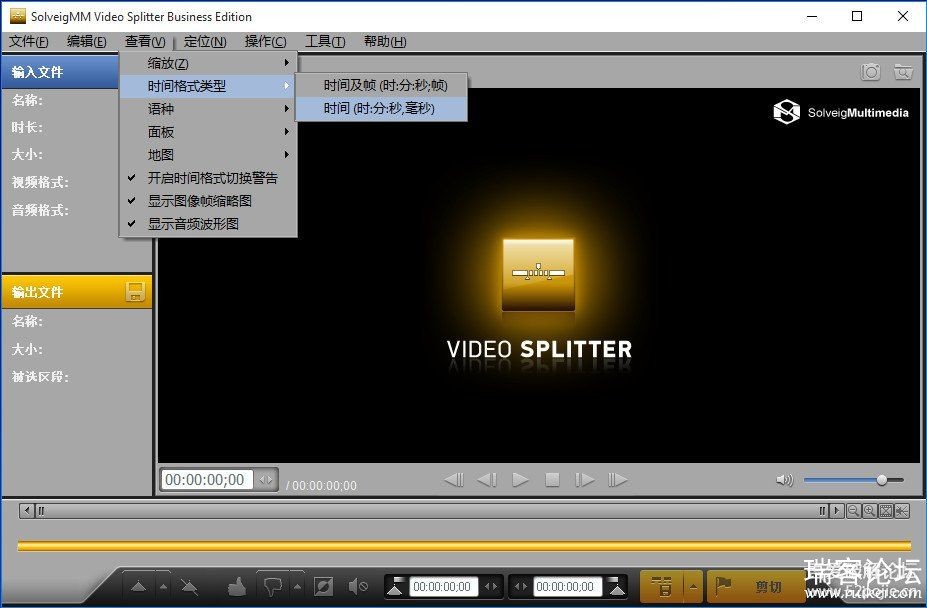The width and height of the screenshot is (927, 608).
Task: Open the thumbs down dropdown arrow
Action: 297,587
